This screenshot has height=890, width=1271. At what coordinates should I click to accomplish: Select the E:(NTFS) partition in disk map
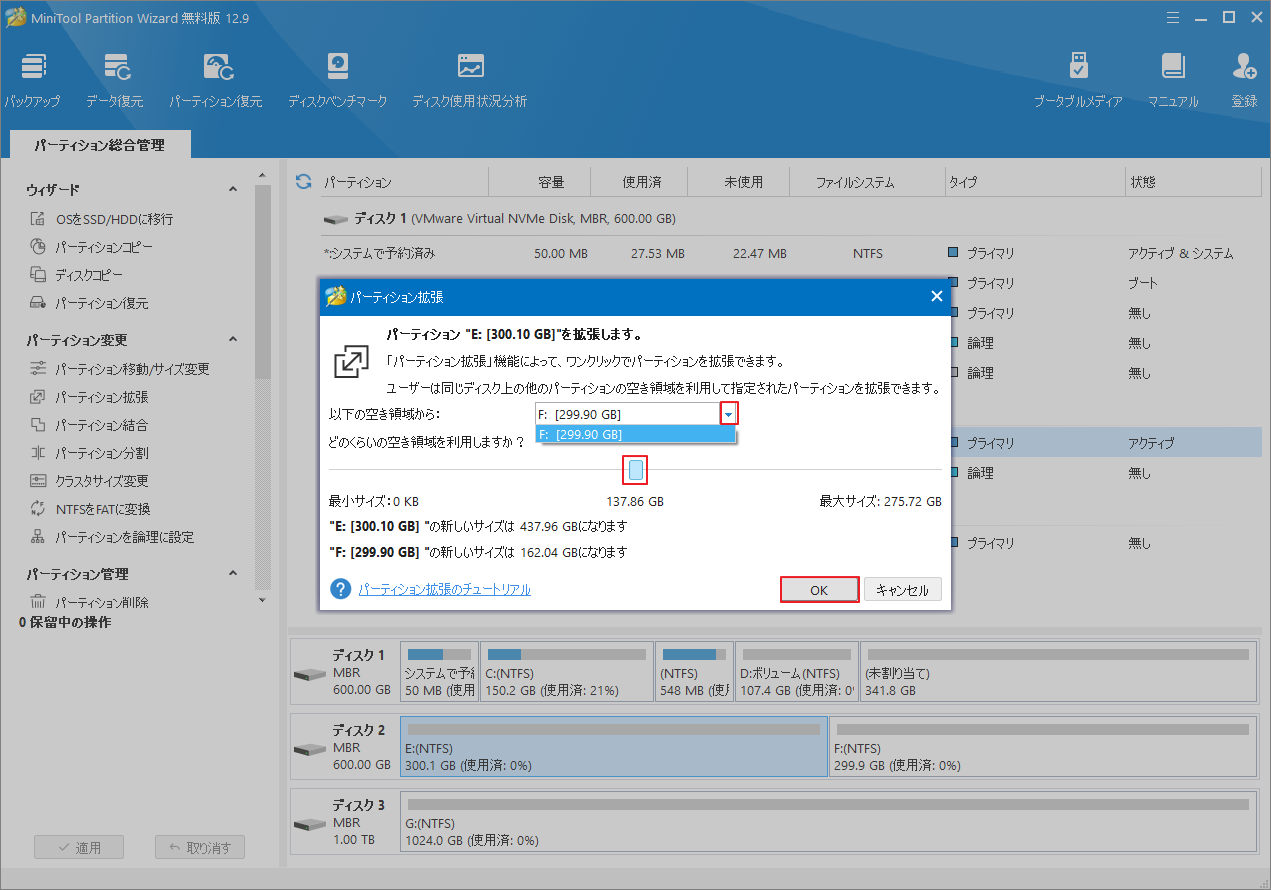[x=614, y=745]
